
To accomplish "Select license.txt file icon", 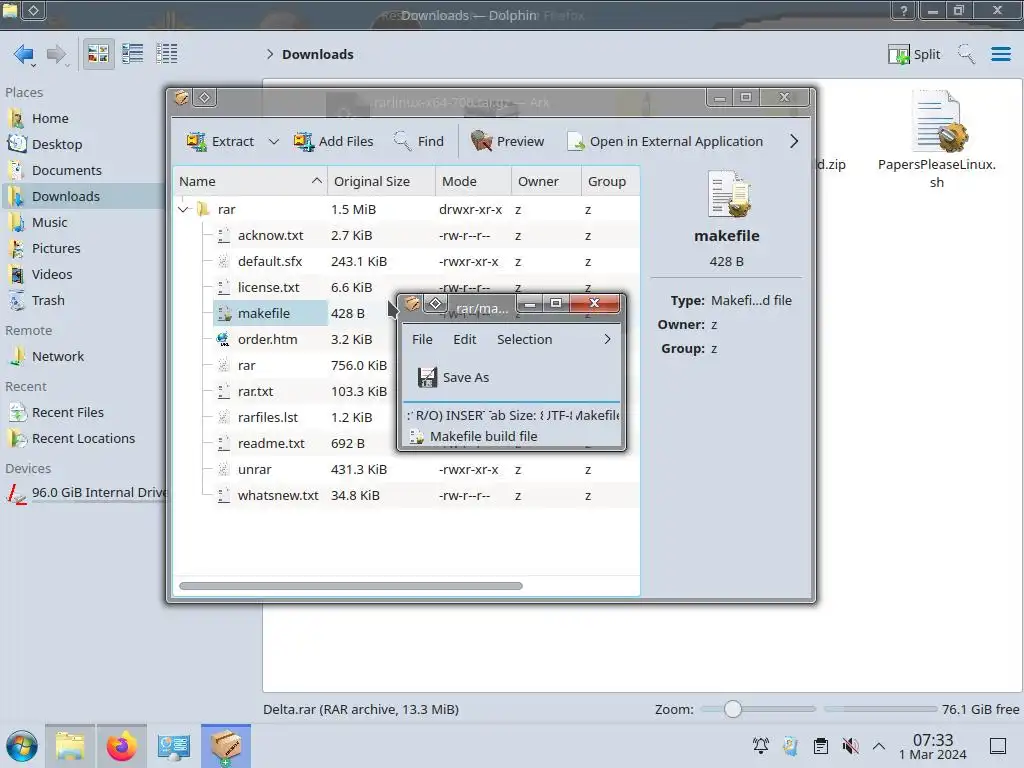I will [x=224, y=287].
